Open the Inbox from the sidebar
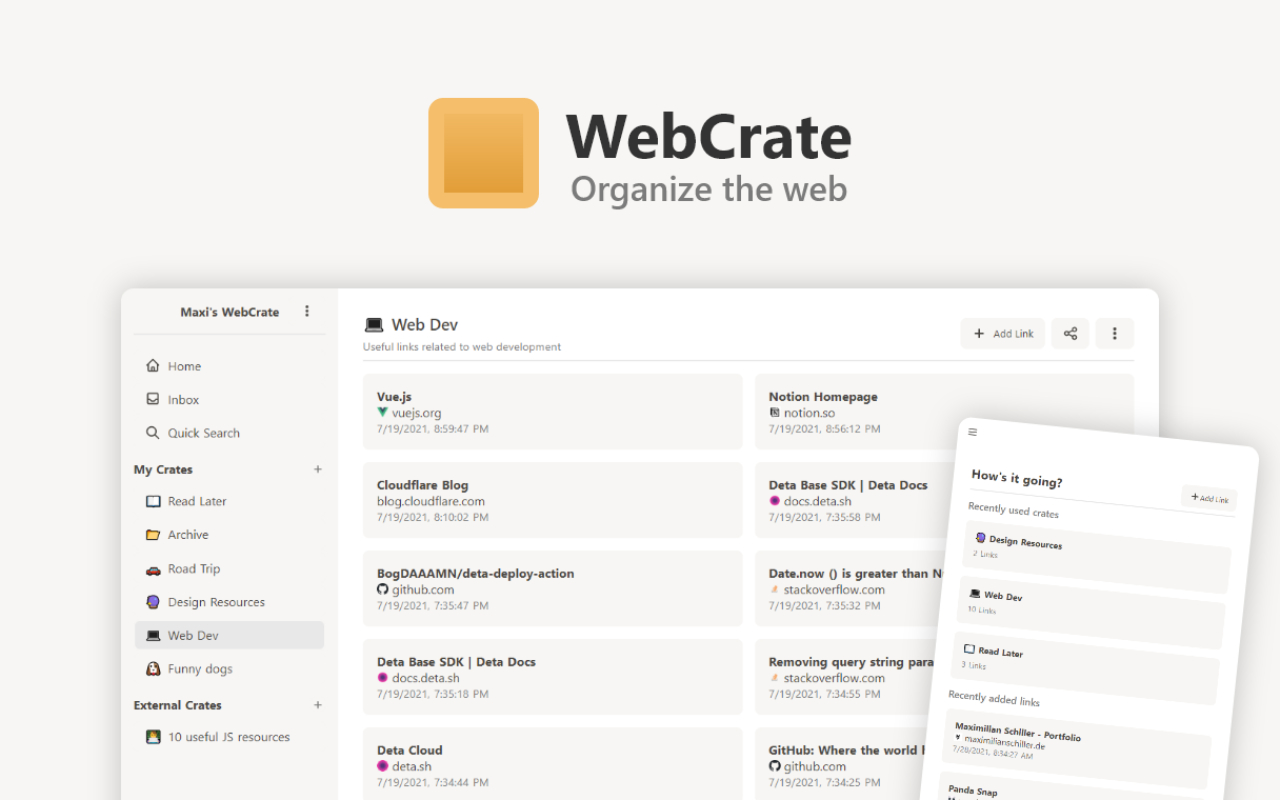1280x800 pixels. pos(182,399)
